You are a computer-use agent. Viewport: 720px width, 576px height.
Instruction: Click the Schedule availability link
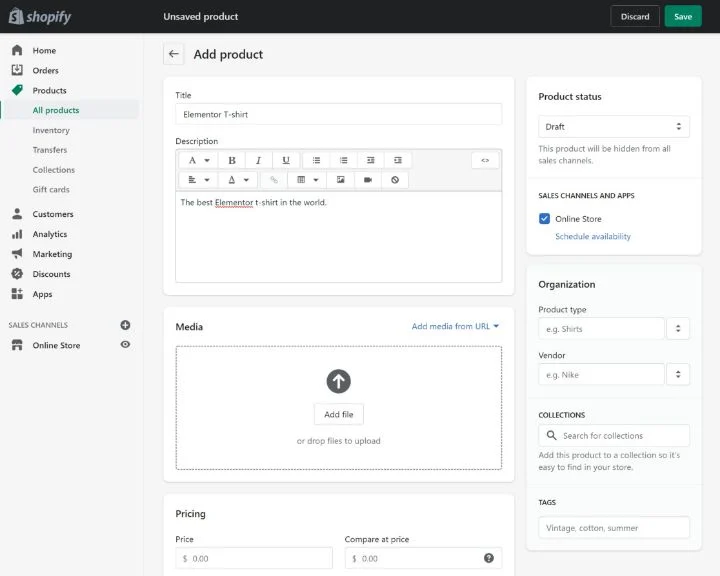pyautogui.click(x=593, y=237)
